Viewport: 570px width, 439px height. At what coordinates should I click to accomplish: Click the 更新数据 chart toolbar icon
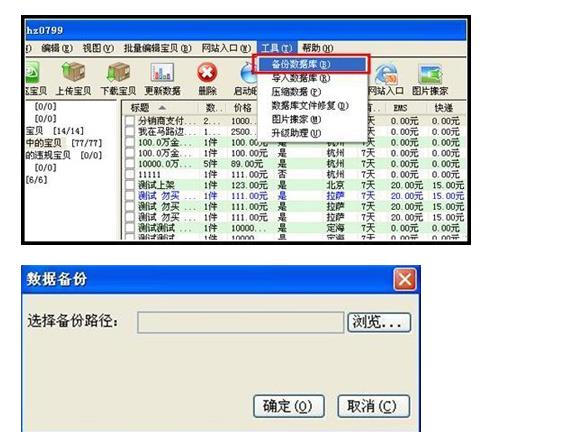pos(162,72)
